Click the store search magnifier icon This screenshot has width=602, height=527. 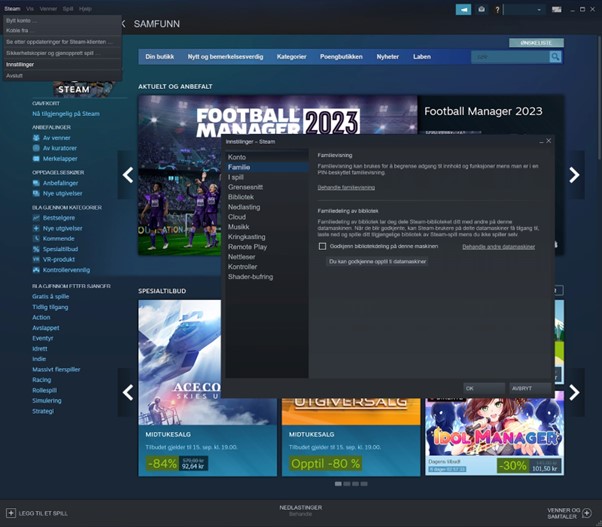pos(555,57)
